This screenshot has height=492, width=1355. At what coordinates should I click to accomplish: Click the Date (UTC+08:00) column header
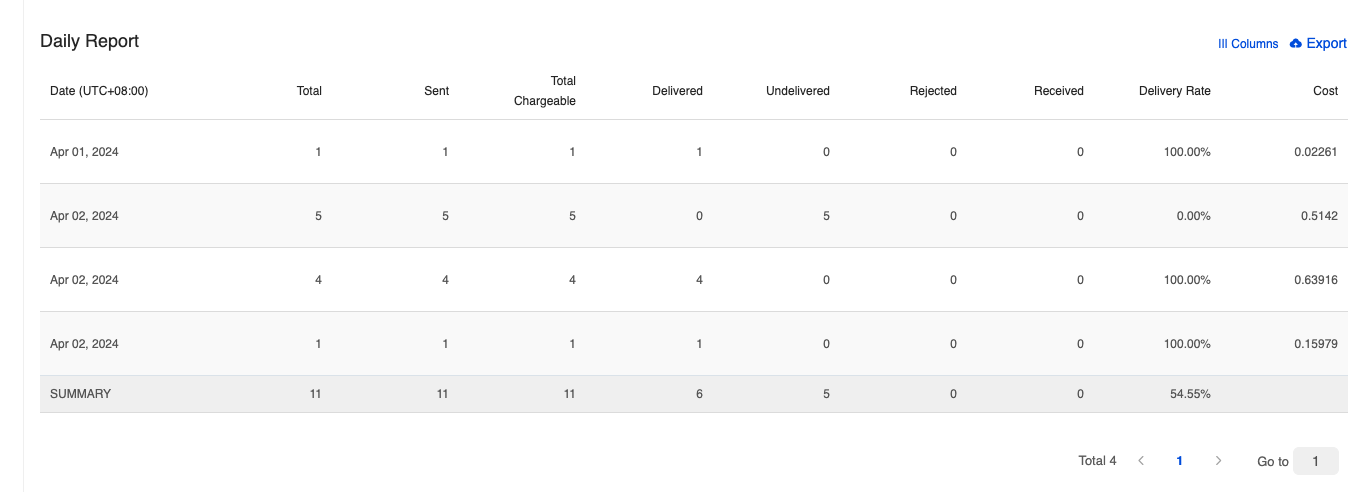[x=99, y=91]
